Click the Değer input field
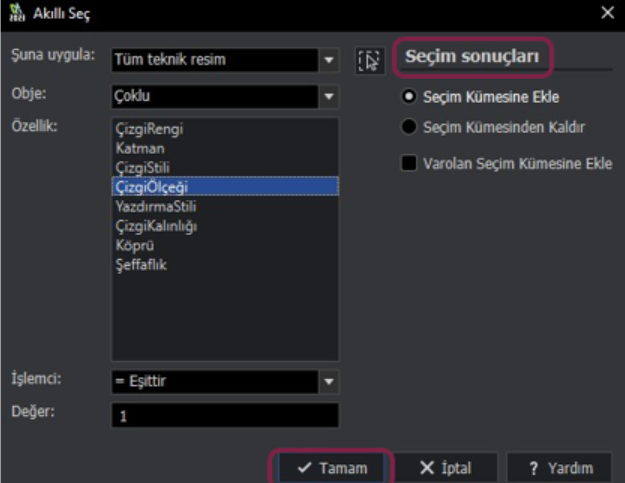Viewport: 625px width, 483px height. click(x=225, y=416)
